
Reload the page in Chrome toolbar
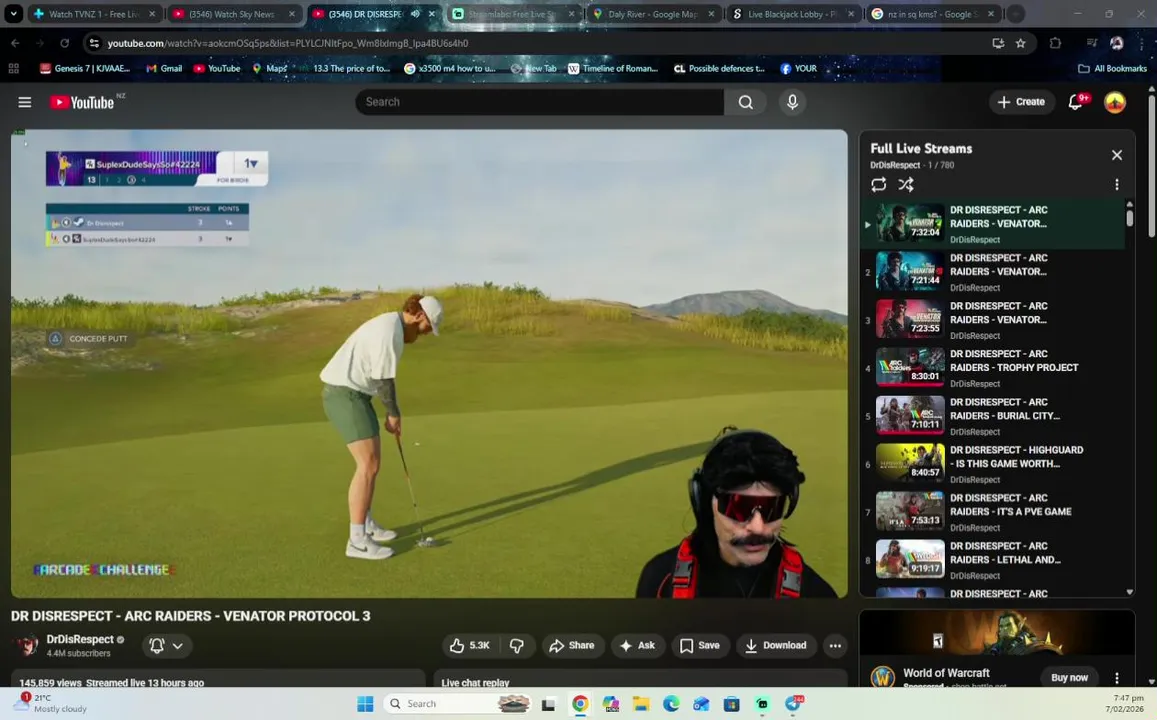65,43
